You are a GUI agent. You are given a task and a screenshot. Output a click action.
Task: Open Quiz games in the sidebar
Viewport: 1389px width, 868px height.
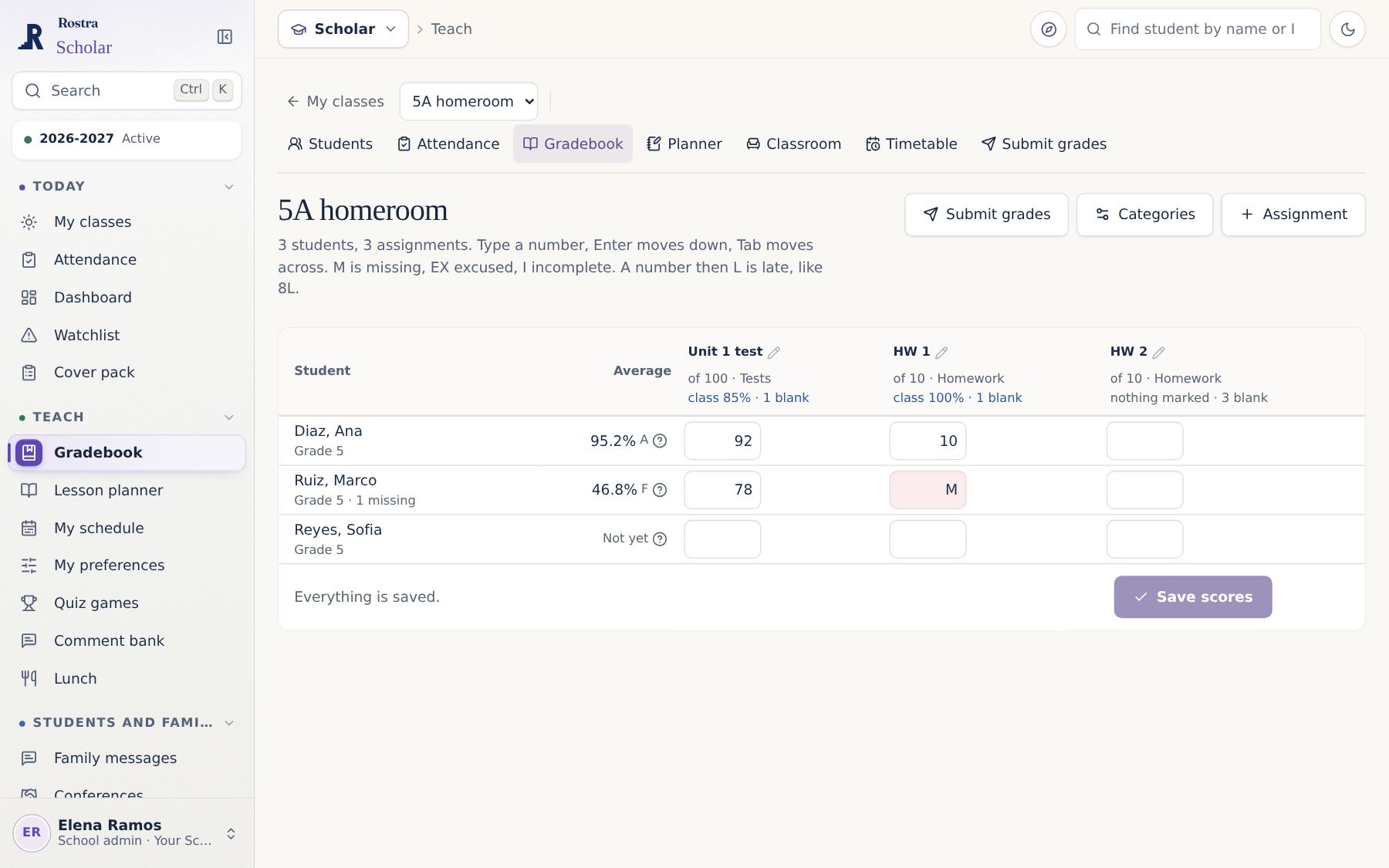pos(127,603)
